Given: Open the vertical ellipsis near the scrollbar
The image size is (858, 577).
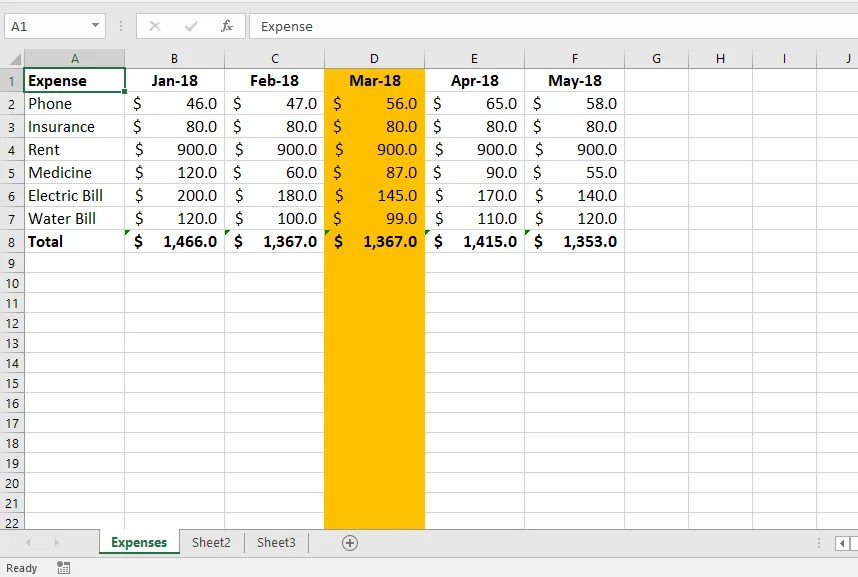Looking at the screenshot, I should 818,542.
